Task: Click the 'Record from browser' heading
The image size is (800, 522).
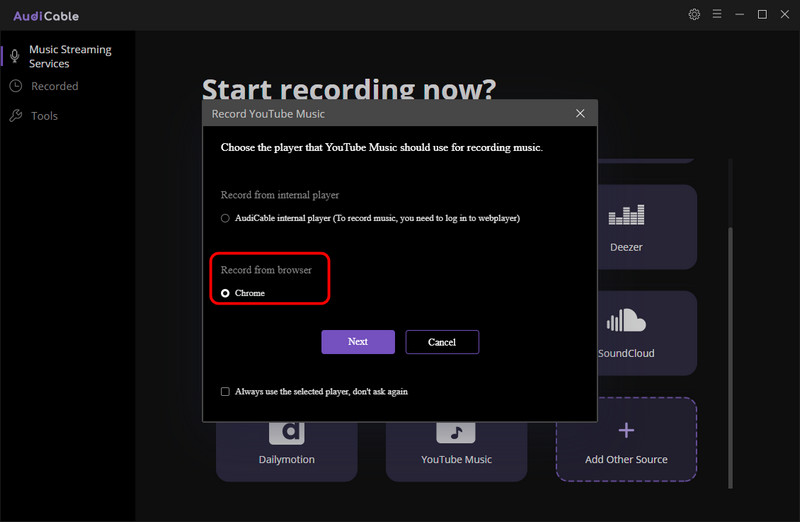Action: [x=266, y=270]
